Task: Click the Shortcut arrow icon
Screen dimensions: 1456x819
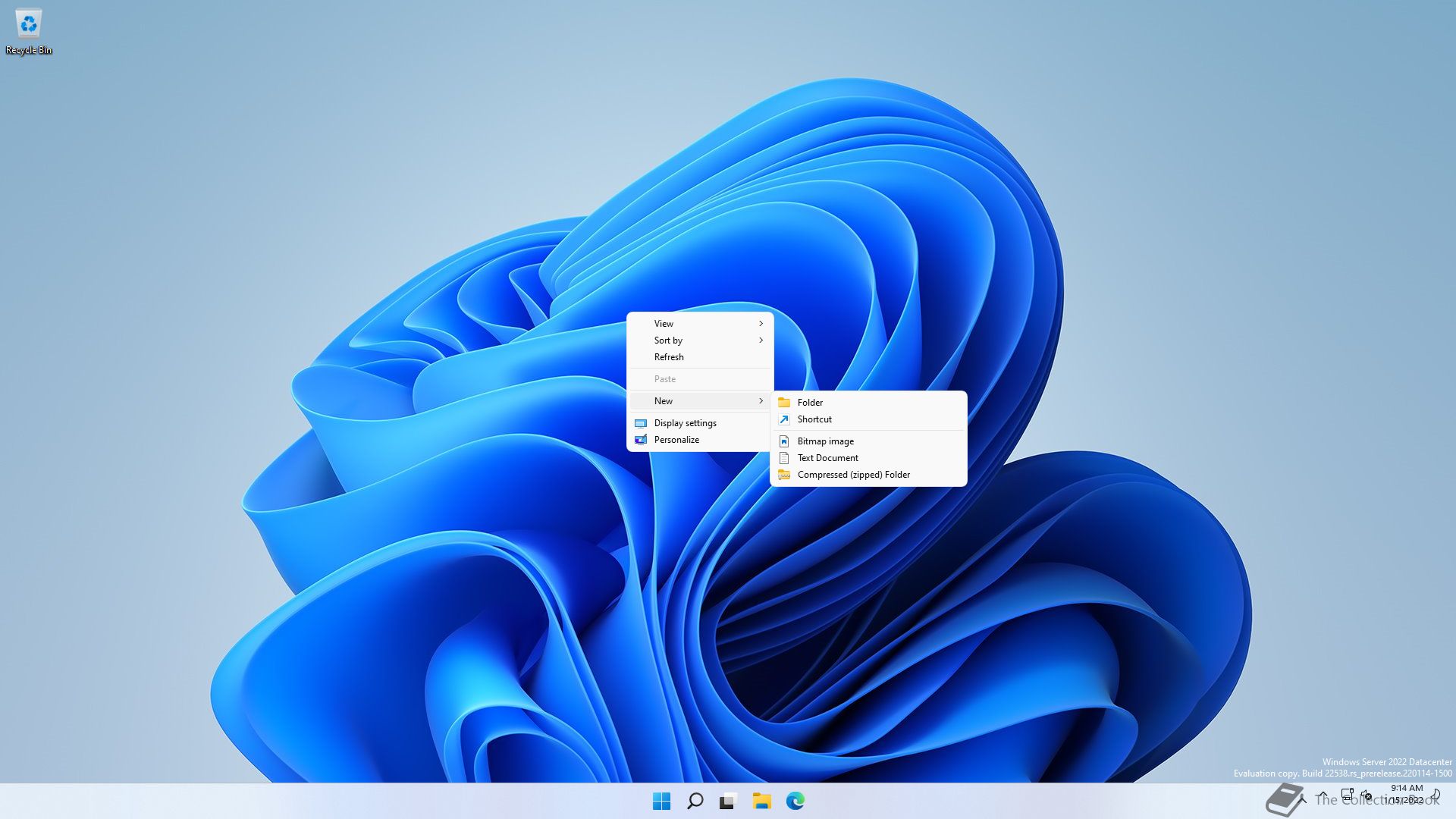Action: (784, 419)
